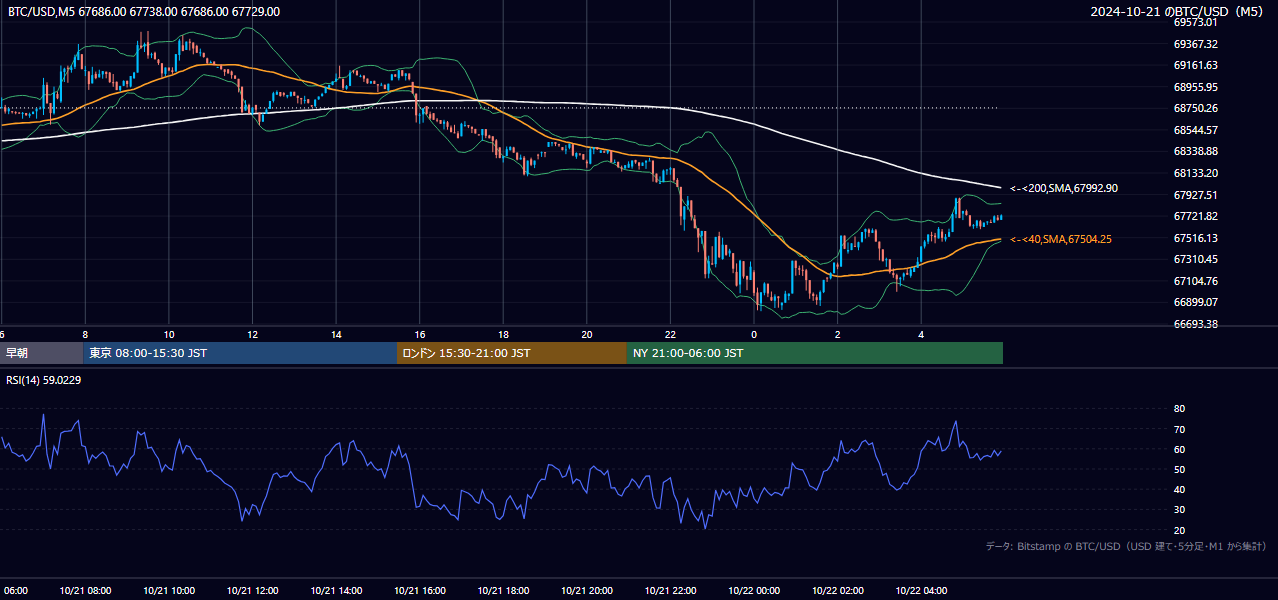This screenshot has width=1278, height=600.
Task: Click the RSI scale value 40
Action: (x=1179, y=489)
